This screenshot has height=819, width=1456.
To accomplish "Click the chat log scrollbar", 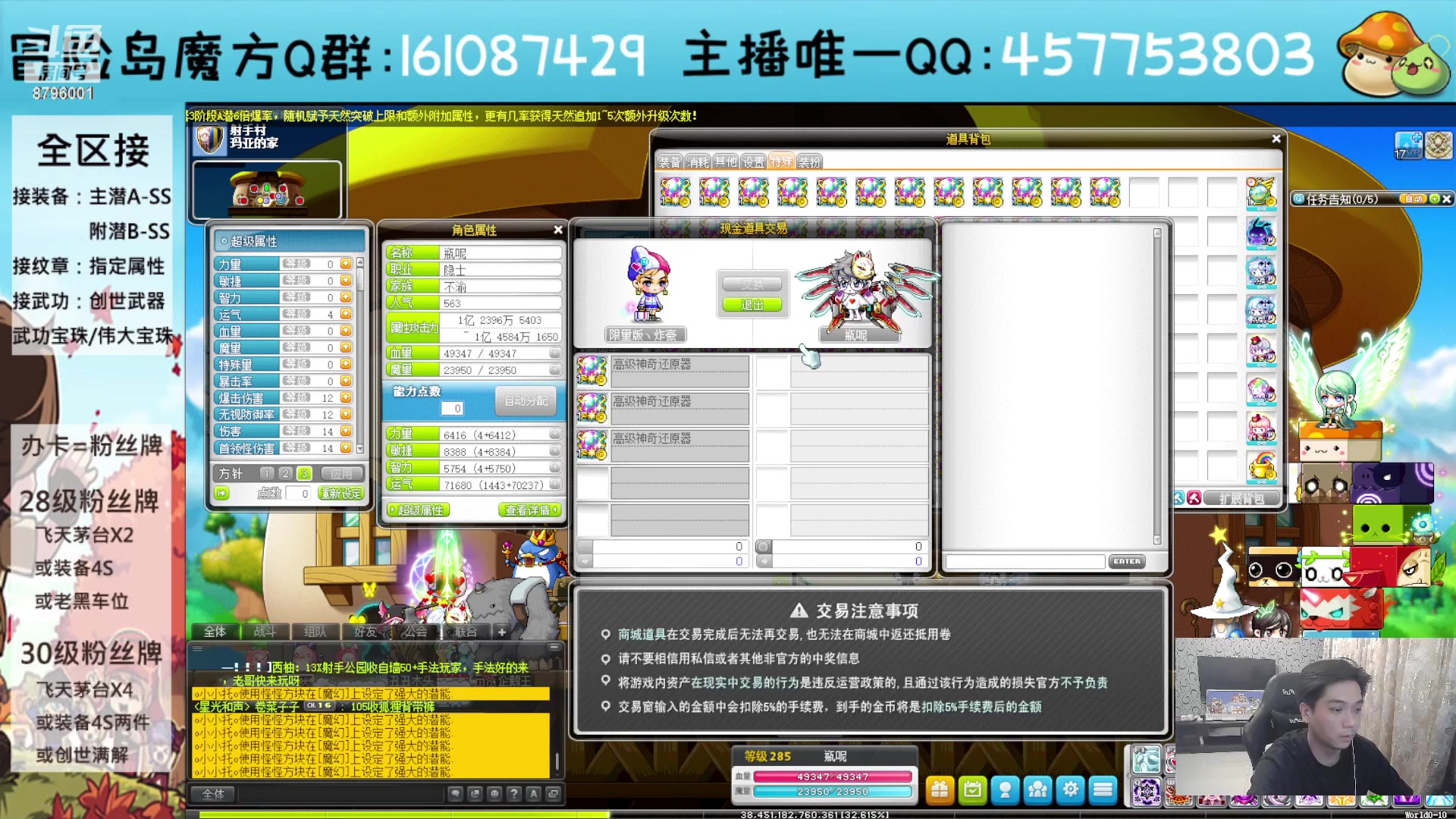I will tap(557, 761).
